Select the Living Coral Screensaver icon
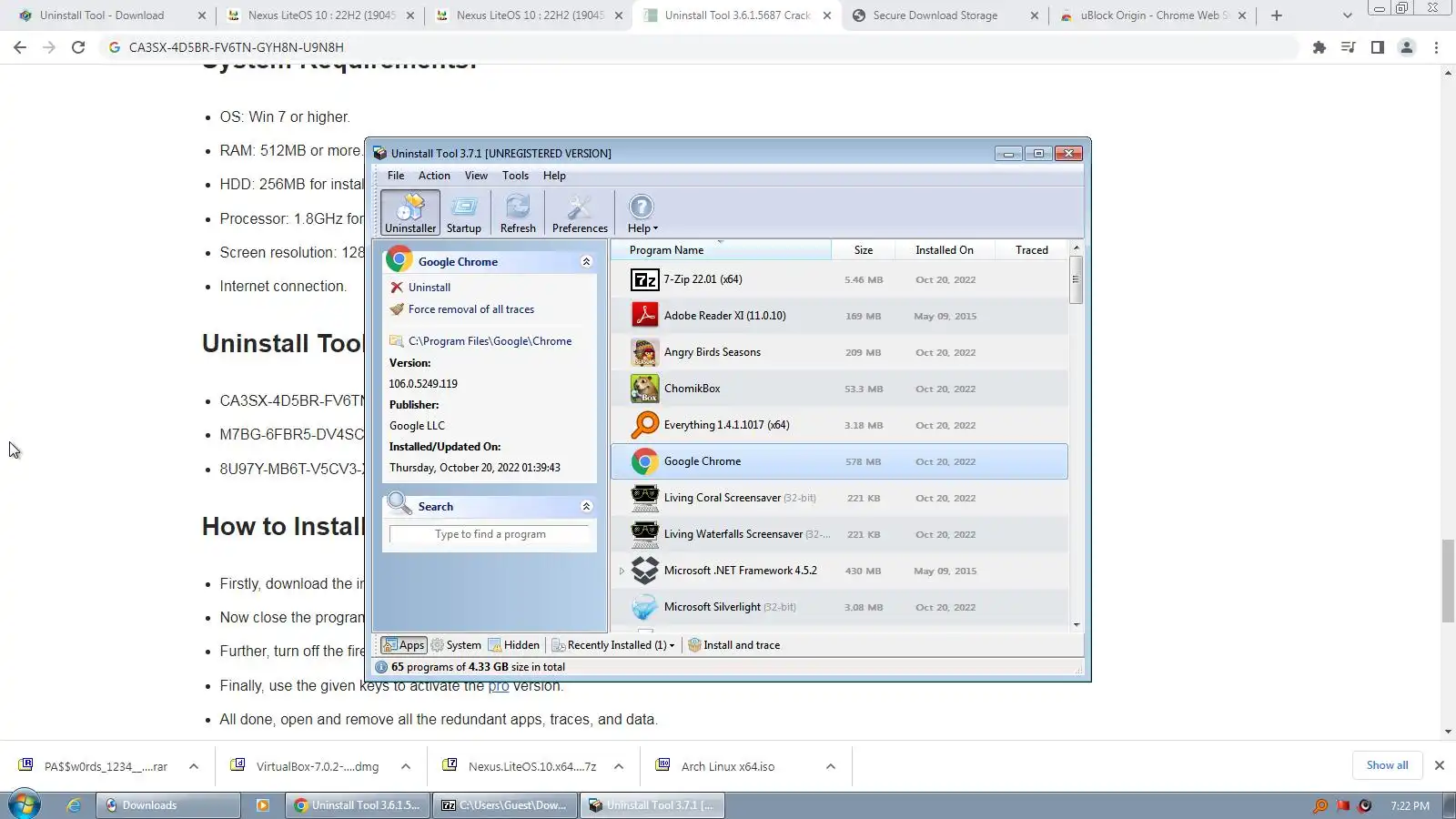 (645, 498)
